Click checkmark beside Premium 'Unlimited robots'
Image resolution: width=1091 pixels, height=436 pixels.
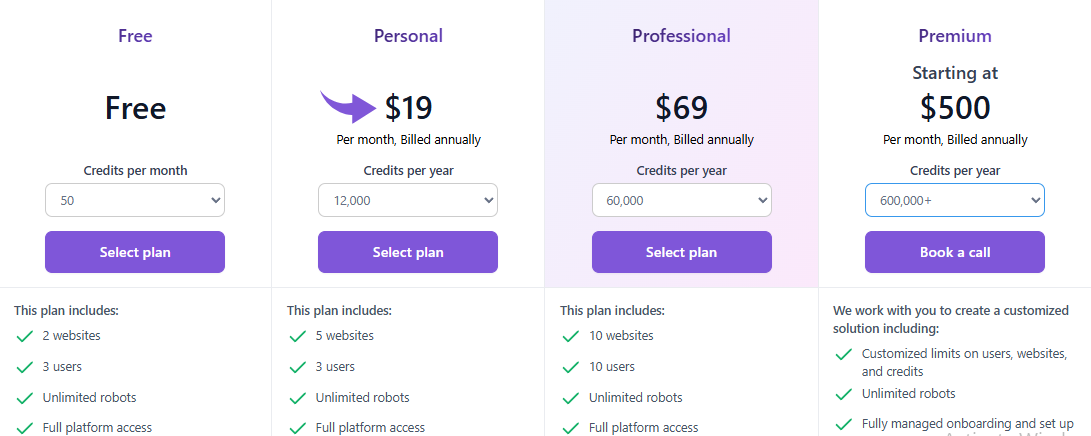(844, 394)
